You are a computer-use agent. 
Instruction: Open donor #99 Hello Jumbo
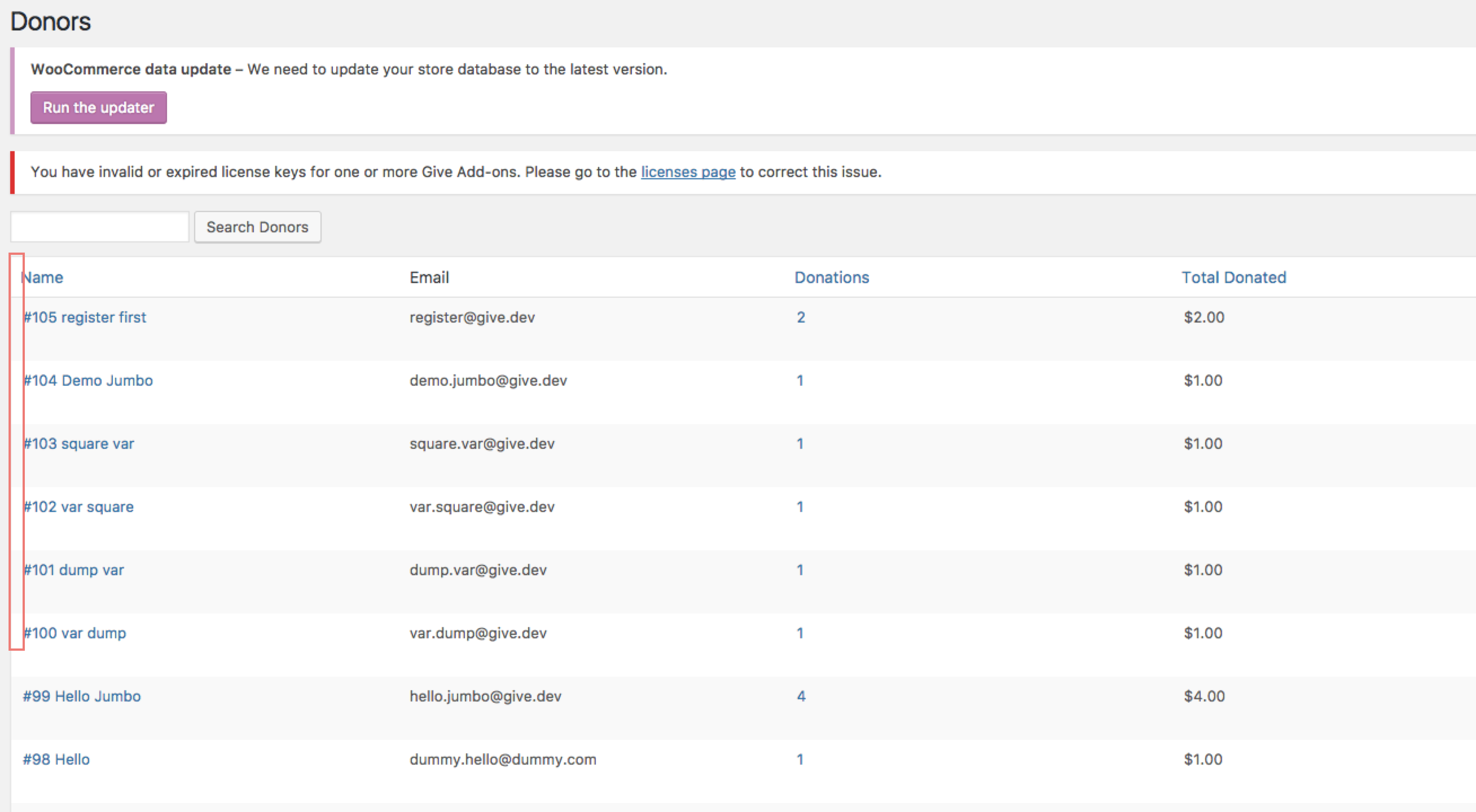point(81,696)
